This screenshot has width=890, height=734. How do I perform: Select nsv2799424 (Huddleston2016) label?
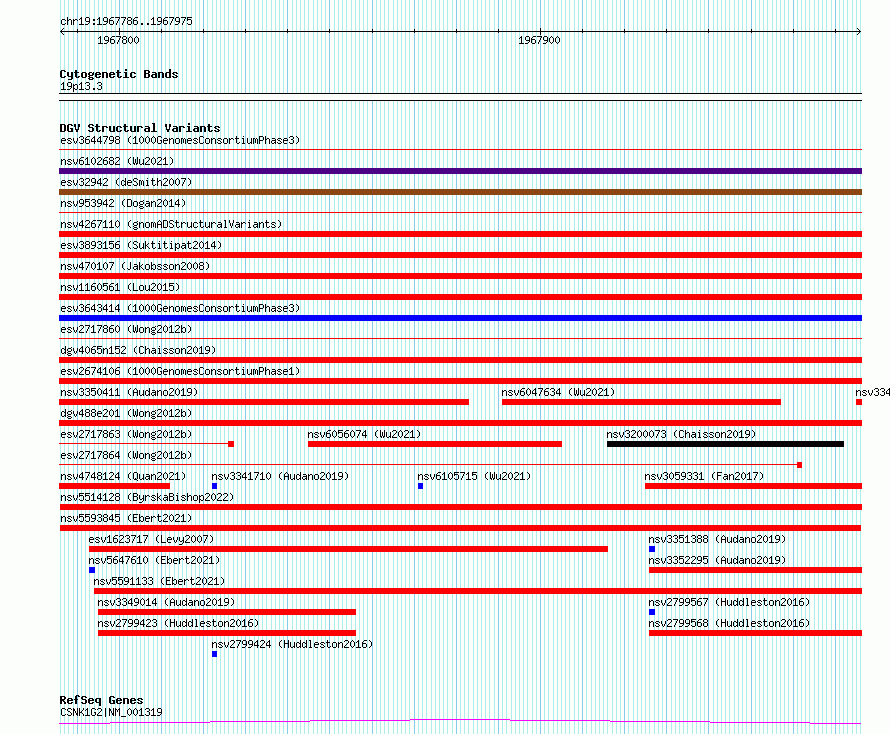[x=292, y=644]
